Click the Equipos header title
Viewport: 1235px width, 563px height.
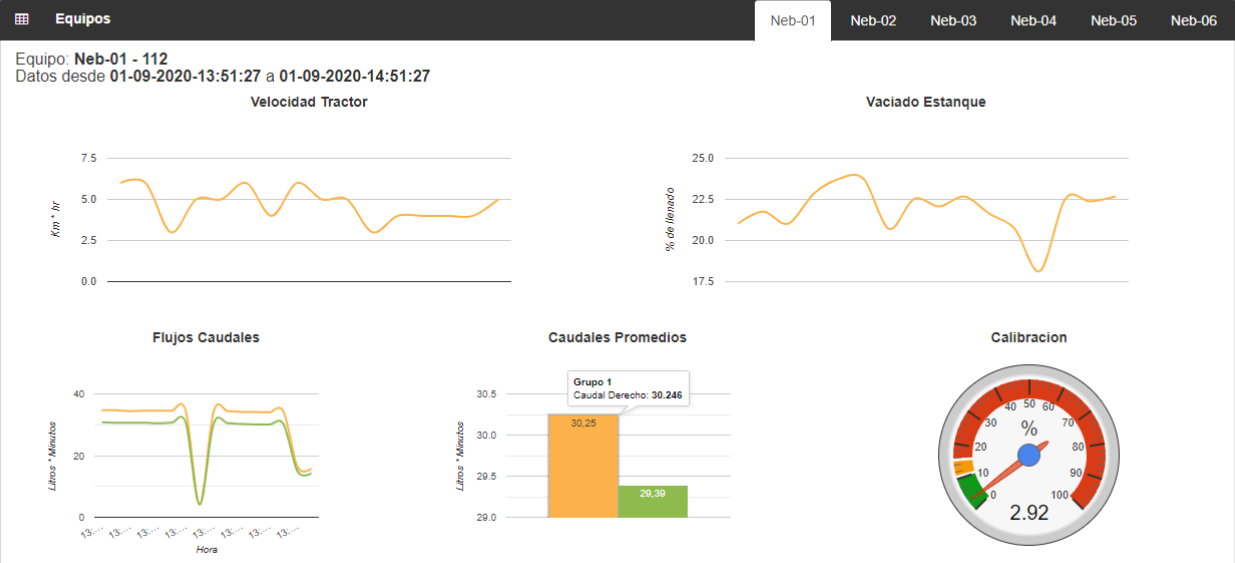pos(83,19)
